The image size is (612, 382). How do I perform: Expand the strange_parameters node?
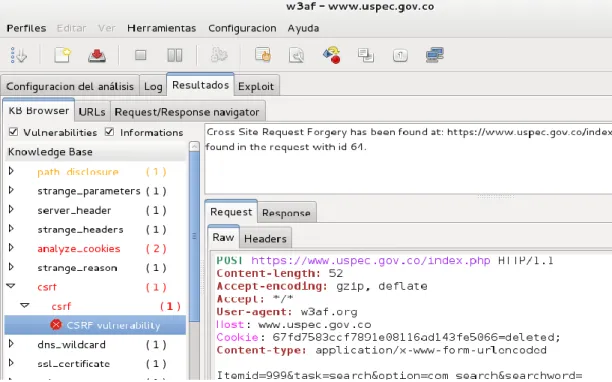[11, 190]
